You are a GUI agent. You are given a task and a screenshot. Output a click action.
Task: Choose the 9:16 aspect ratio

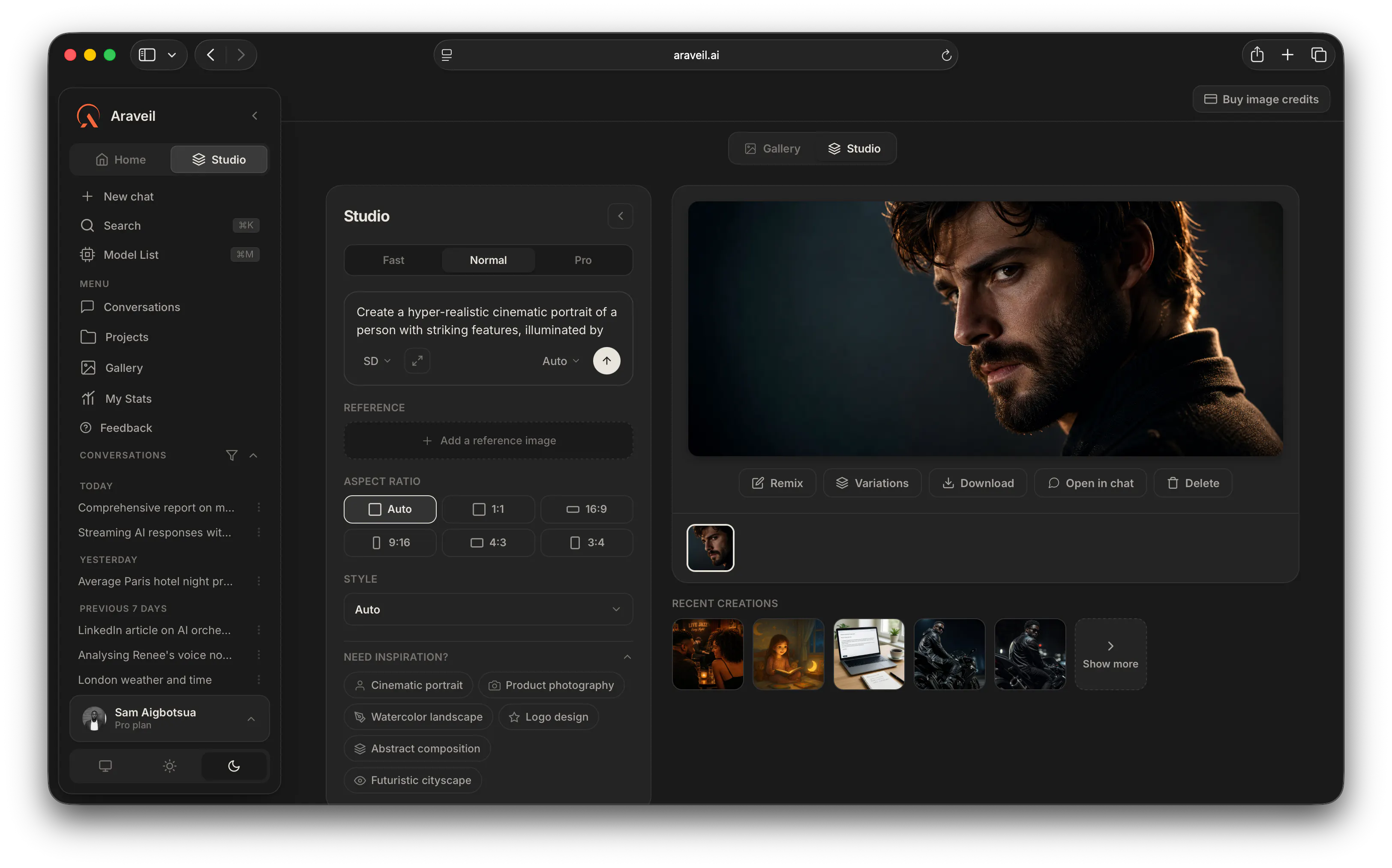390,542
